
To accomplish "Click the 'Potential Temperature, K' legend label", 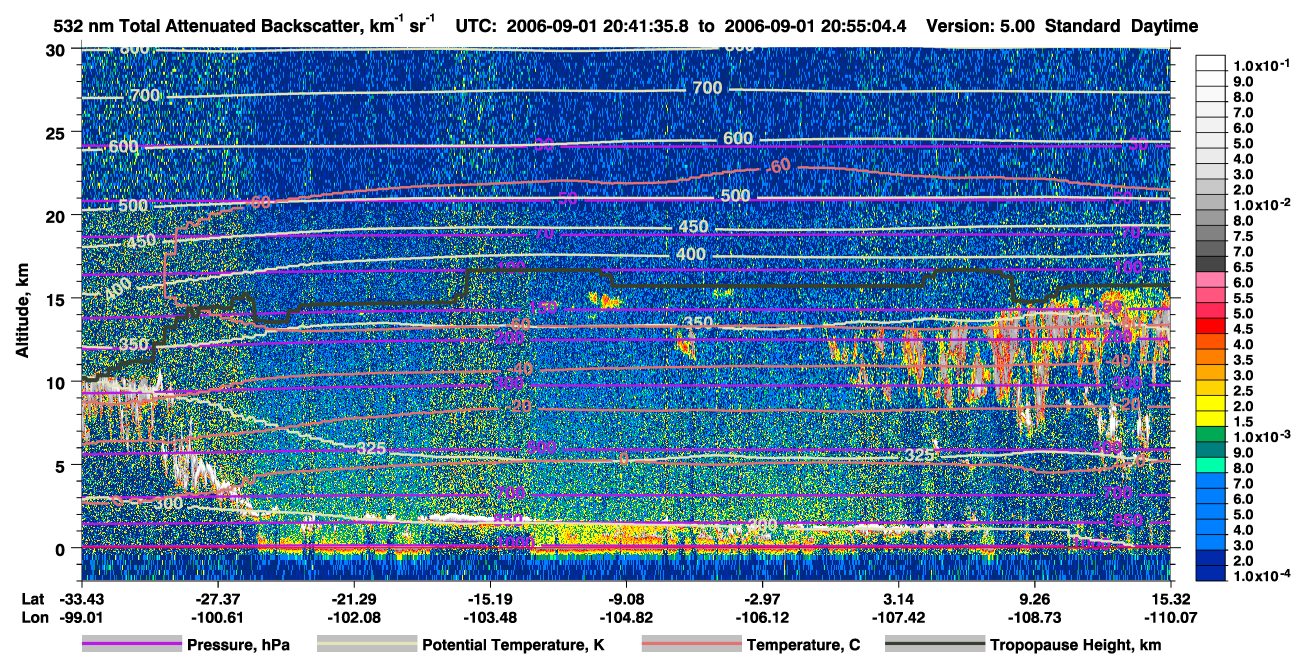I will [513, 645].
